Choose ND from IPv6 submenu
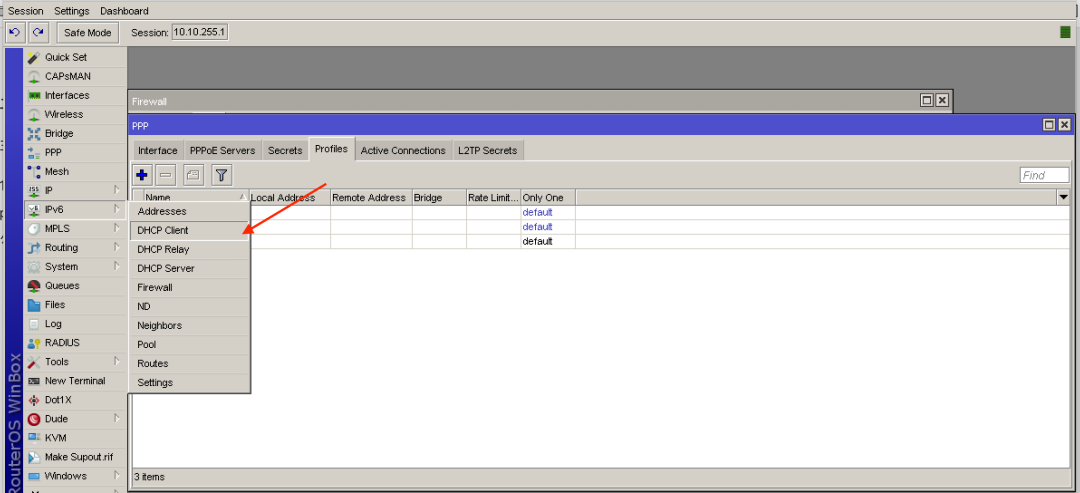The width and height of the screenshot is (1080, 493). pos(189,306)
